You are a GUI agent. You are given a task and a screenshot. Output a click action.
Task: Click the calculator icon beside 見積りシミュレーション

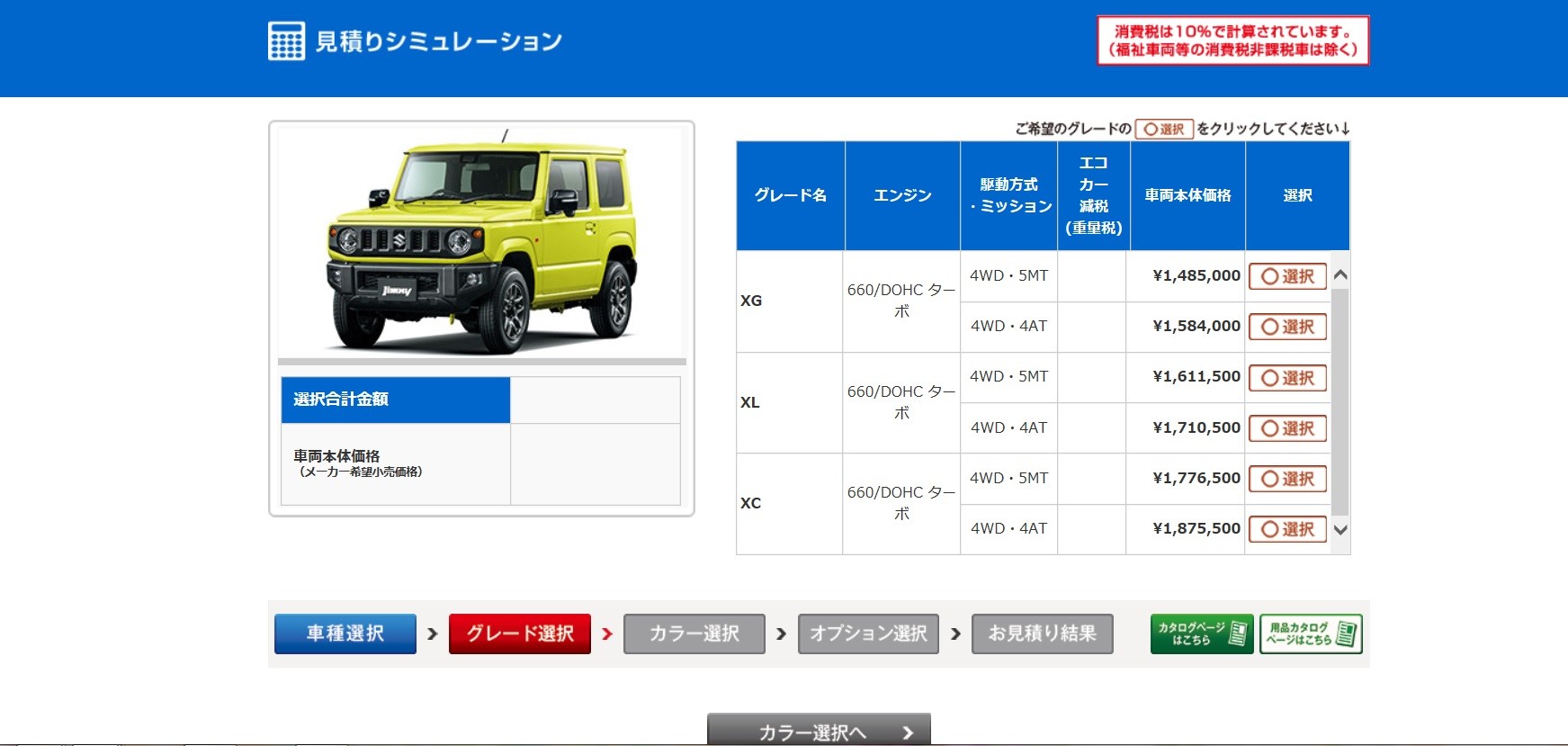(286, 41)
